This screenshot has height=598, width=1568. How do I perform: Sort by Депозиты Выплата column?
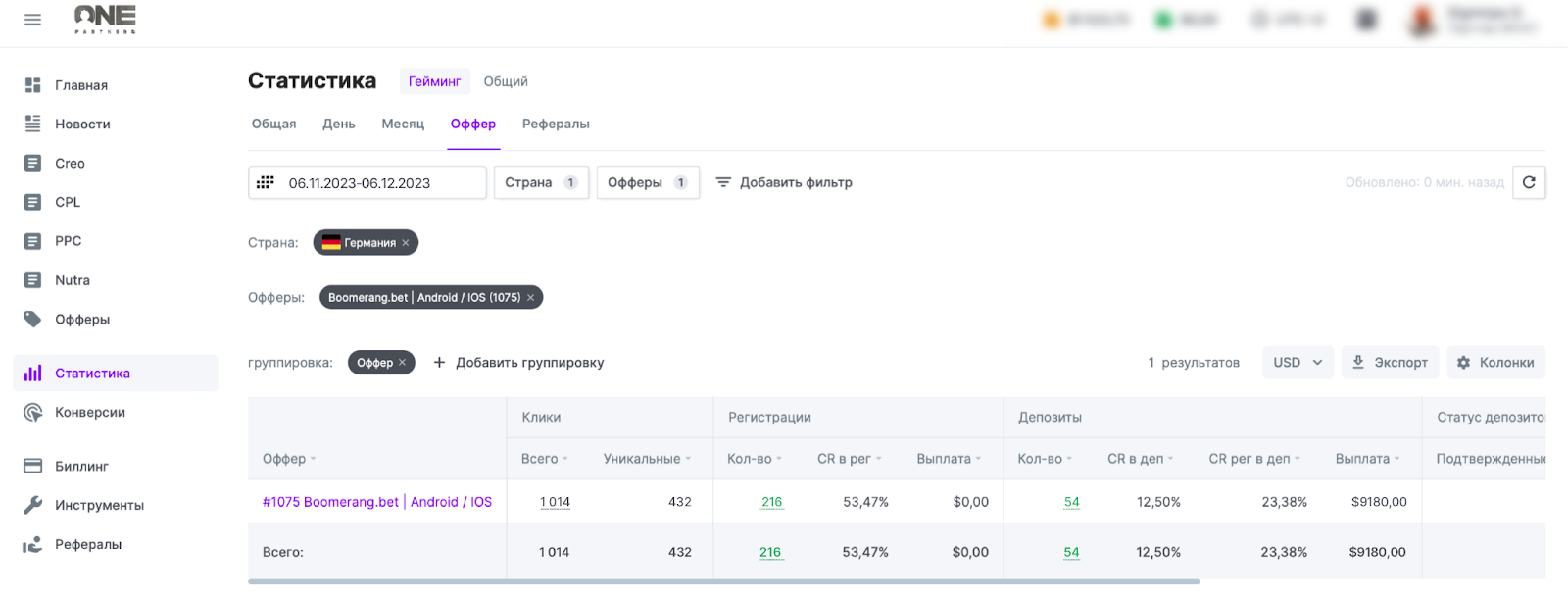(x=1368, y=459)
